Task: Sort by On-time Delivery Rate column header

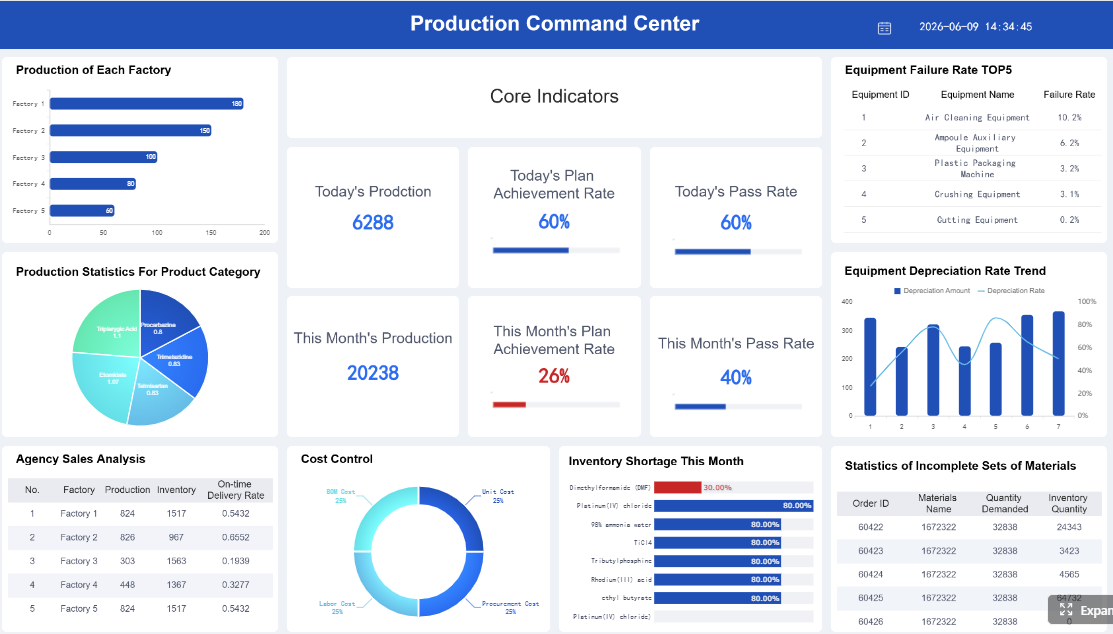Action: pyautogui.click(x=235, y=490)
